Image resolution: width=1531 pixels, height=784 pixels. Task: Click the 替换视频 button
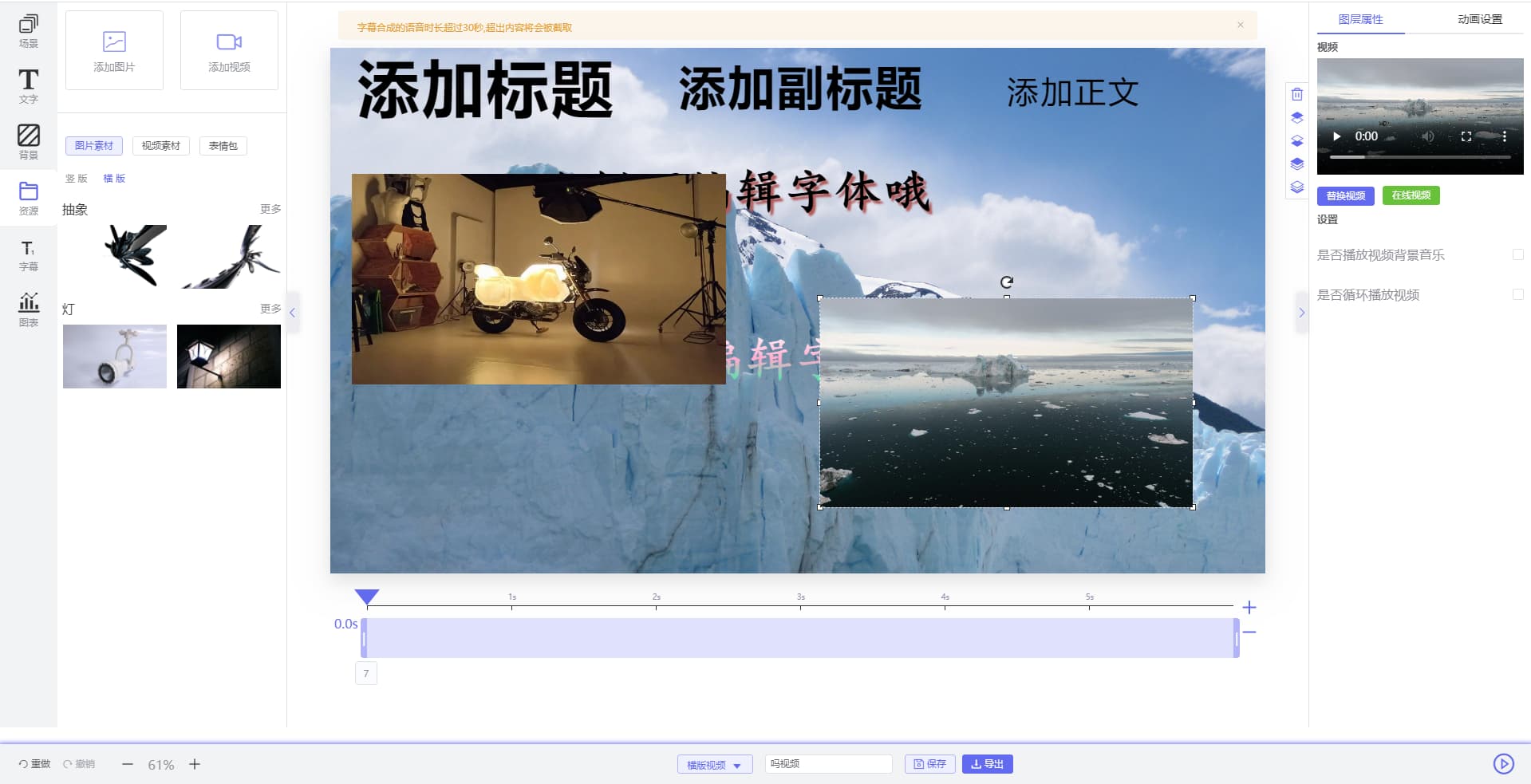1345,195
